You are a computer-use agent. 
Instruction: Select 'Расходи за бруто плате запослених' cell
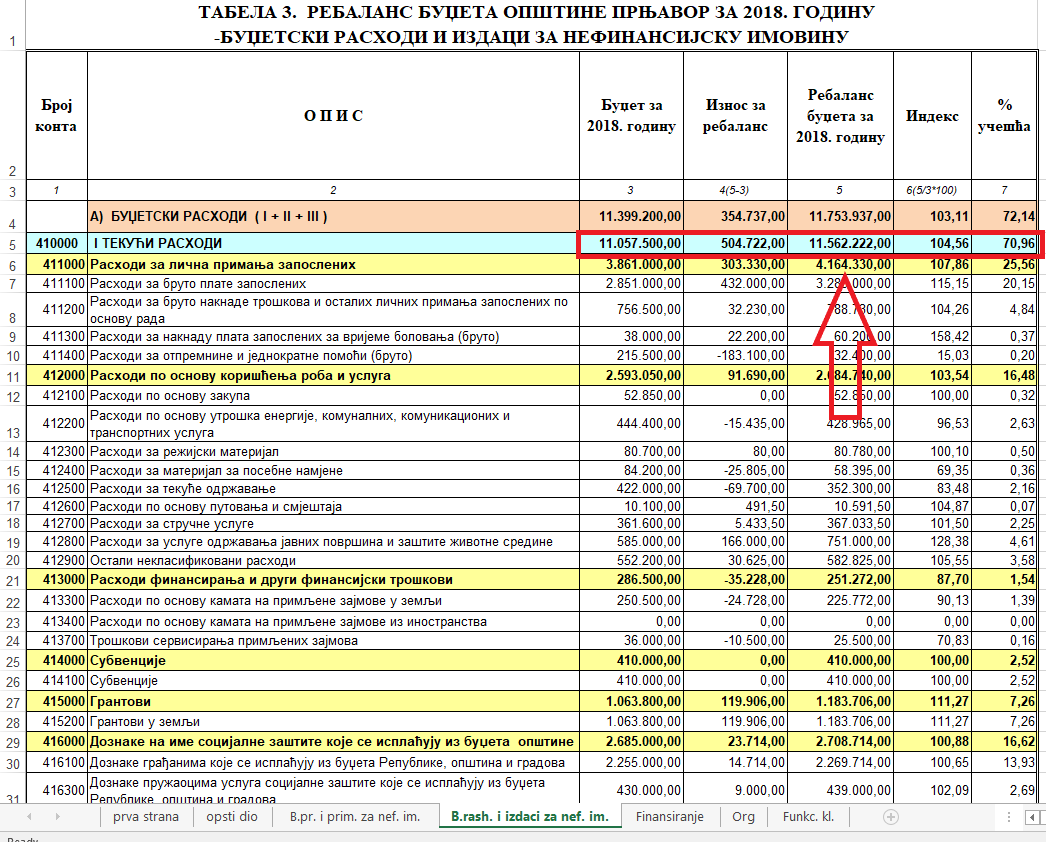(x=334, y=284)
